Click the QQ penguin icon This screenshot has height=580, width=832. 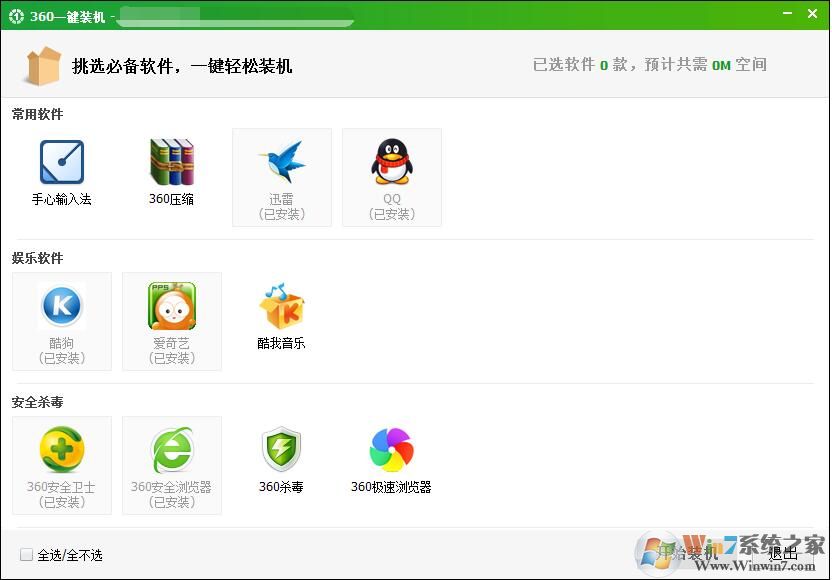[392, 161]
